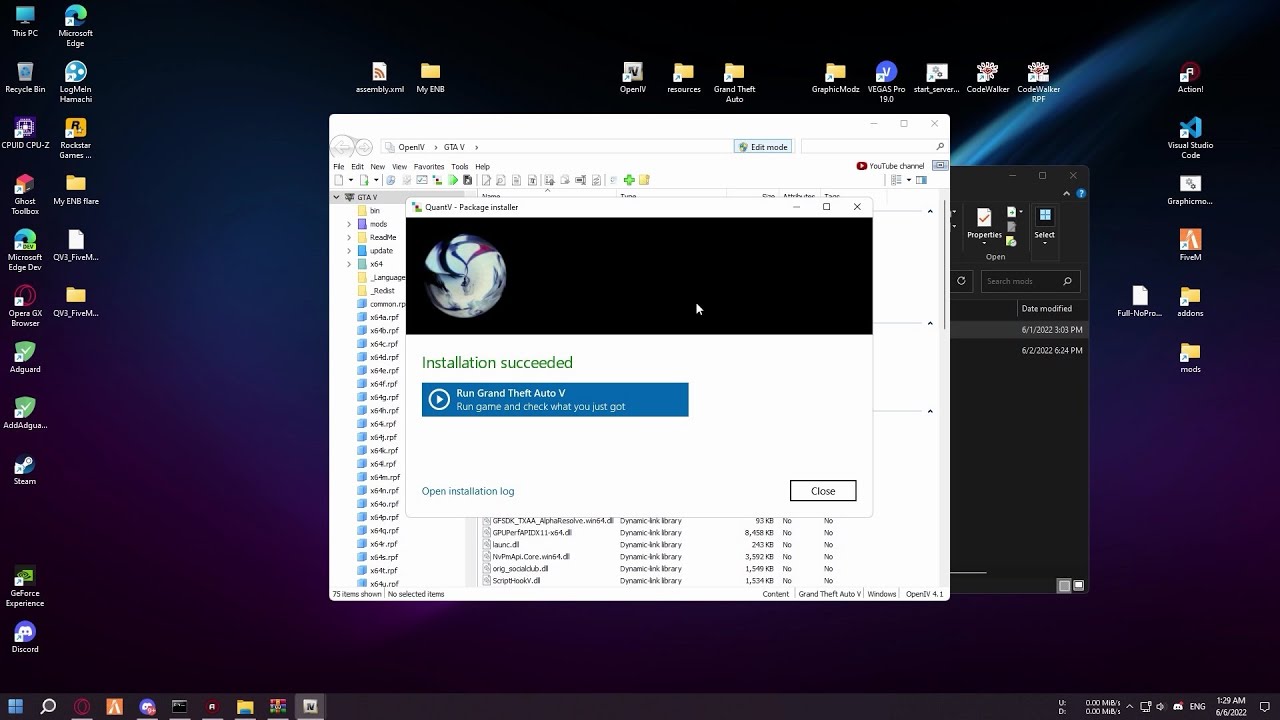Image resolution: width=1280 pixels, height=720 pixels.
Task: Open YouTube channel link in OpenIV
Action: click(x=890, y=166)
